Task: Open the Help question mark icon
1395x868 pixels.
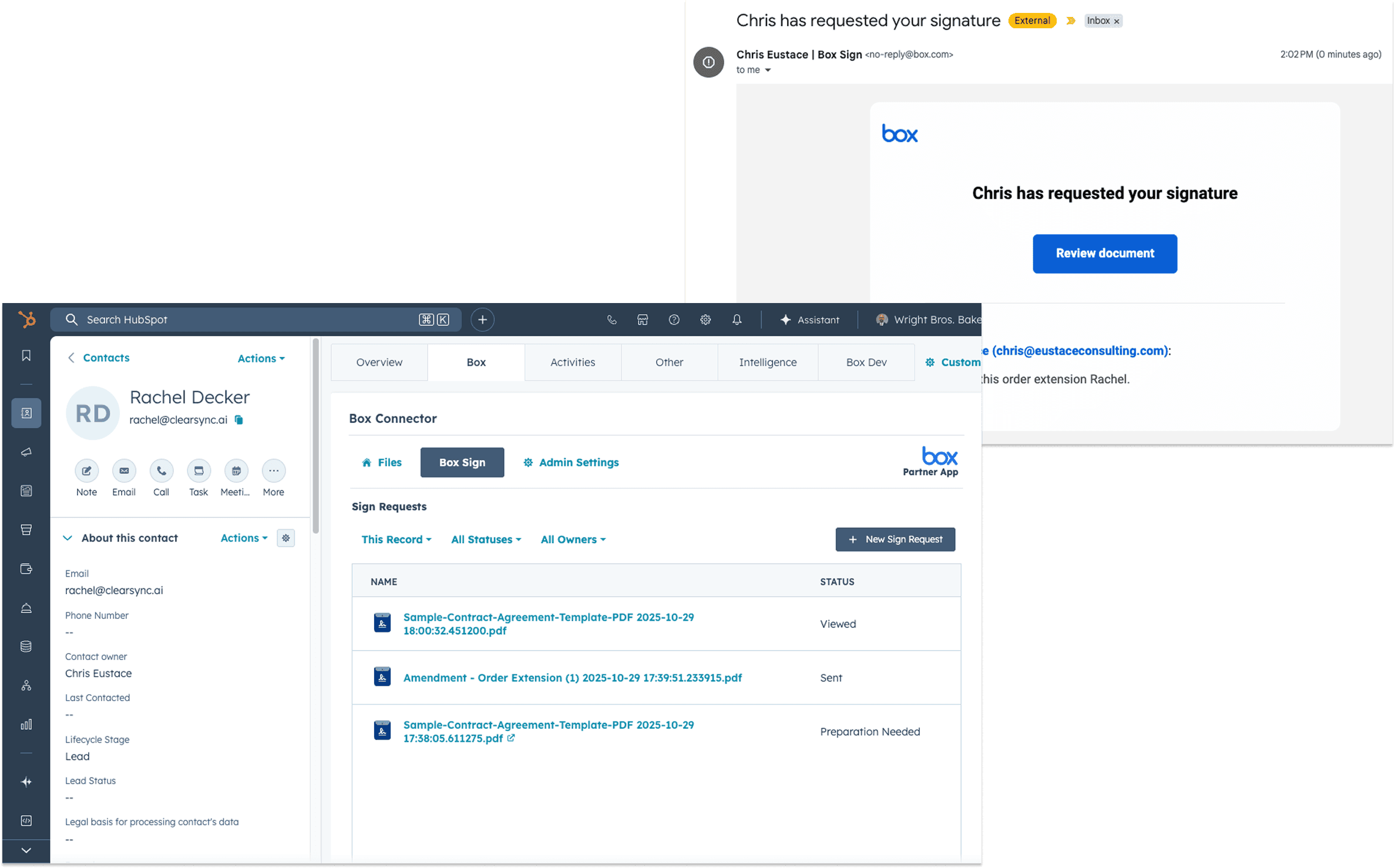Action: click(674, 319)
